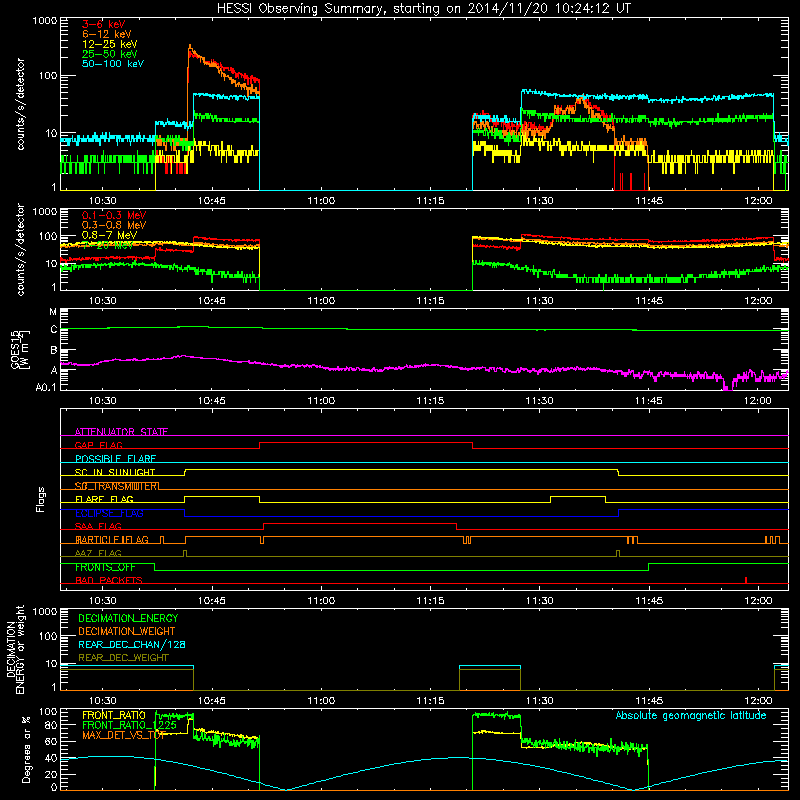800x800 pixels.
Task: Click the 12:00 tick under the Flags panel
Action: tap(758, 601)
